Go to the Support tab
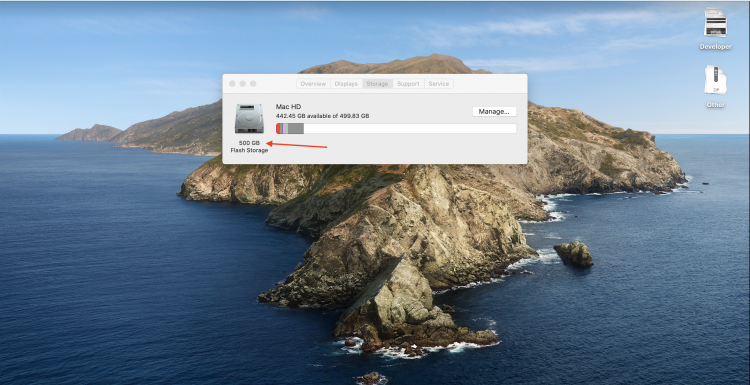This screenshot has width=750, height=385. pyautogui.click(x=408, y=84)
